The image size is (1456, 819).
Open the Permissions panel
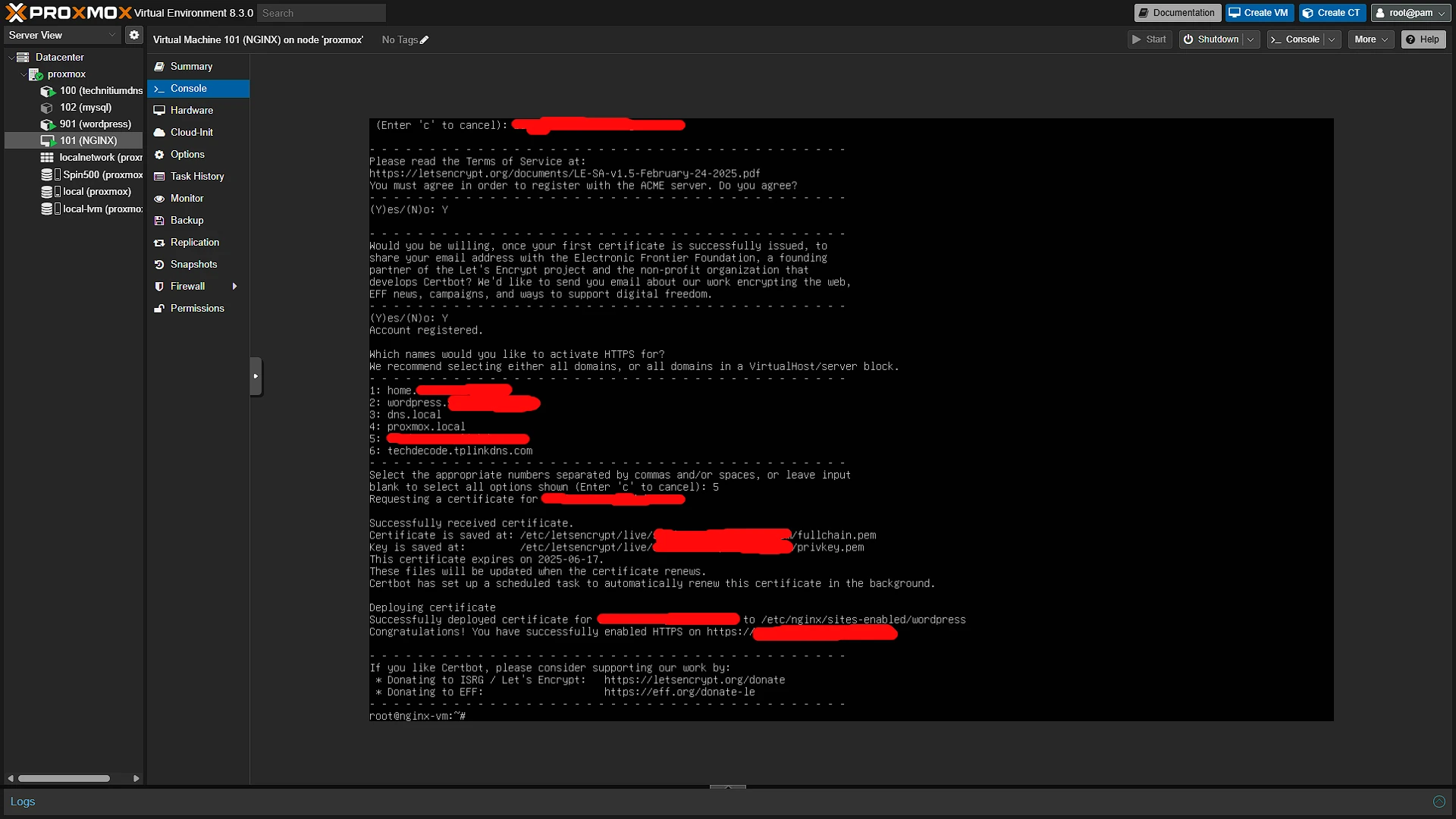click(x=198, y=308)
